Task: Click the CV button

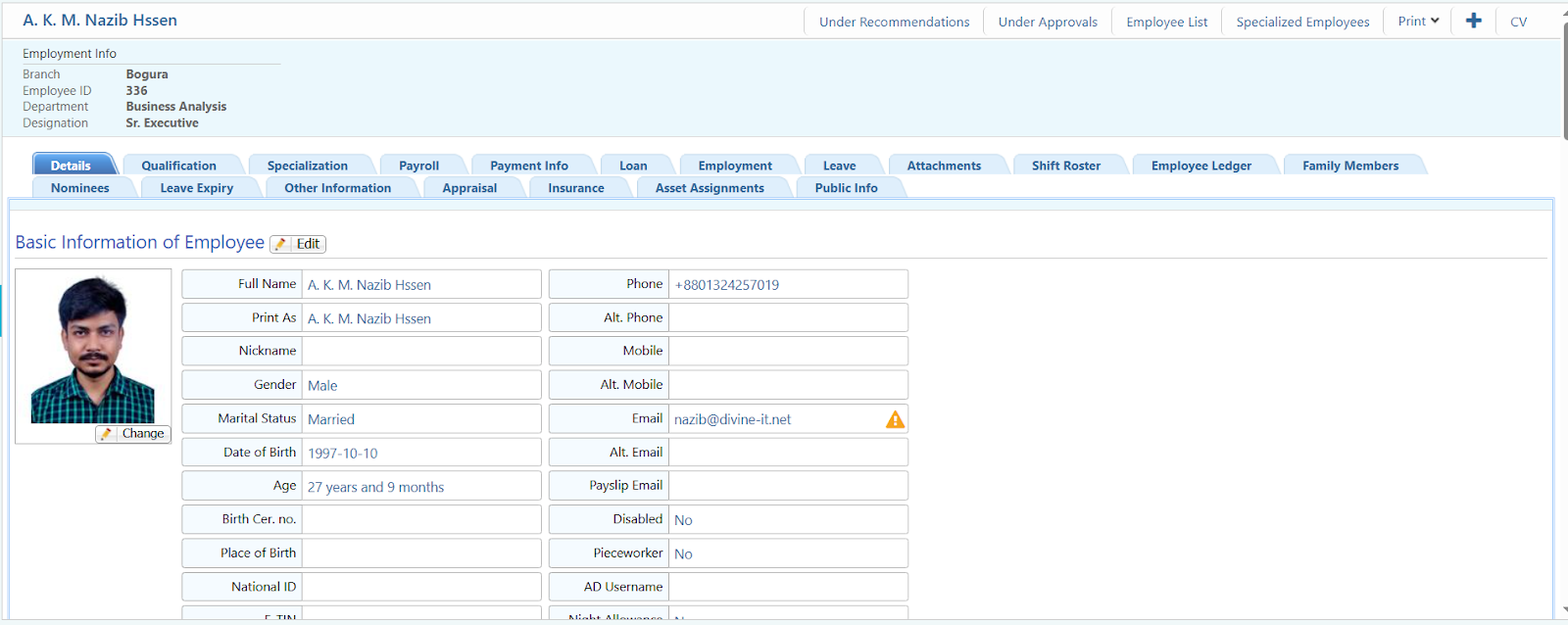Action: click(1518, 22)
